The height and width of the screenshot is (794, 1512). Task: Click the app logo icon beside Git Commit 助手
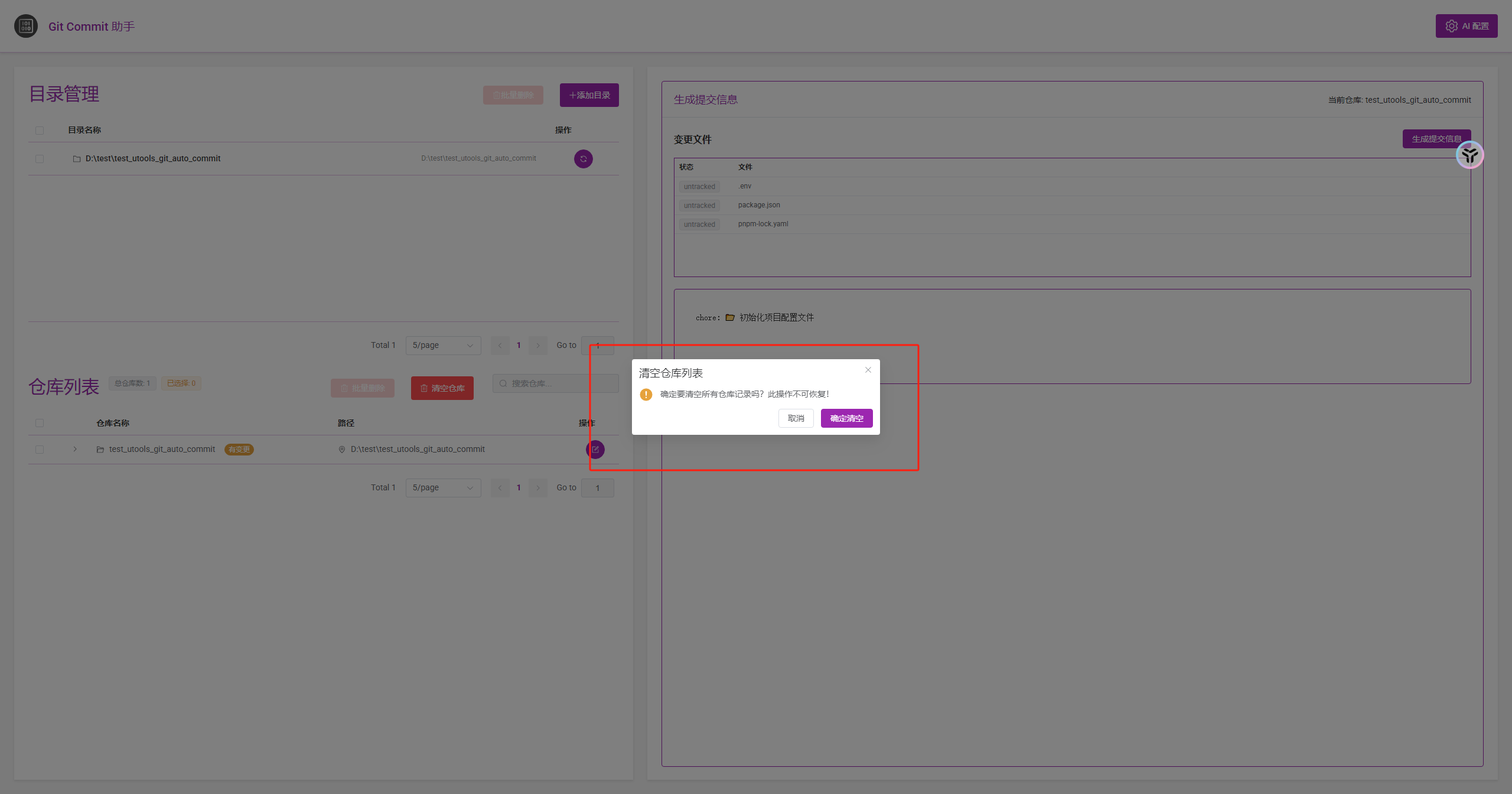pos(25,26)
